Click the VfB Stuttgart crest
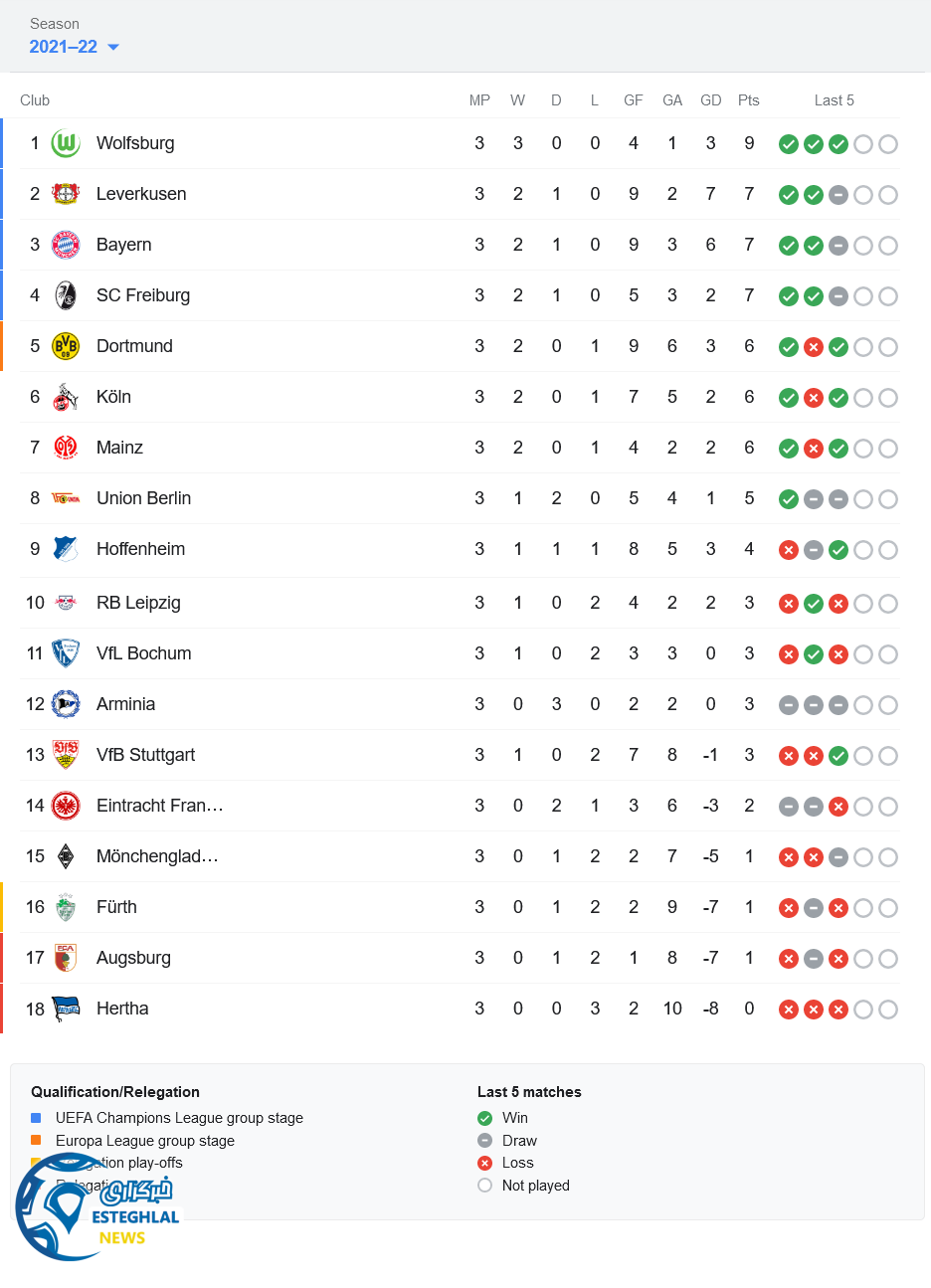Viewport: 931px width, 1288px height. (66, 755)
